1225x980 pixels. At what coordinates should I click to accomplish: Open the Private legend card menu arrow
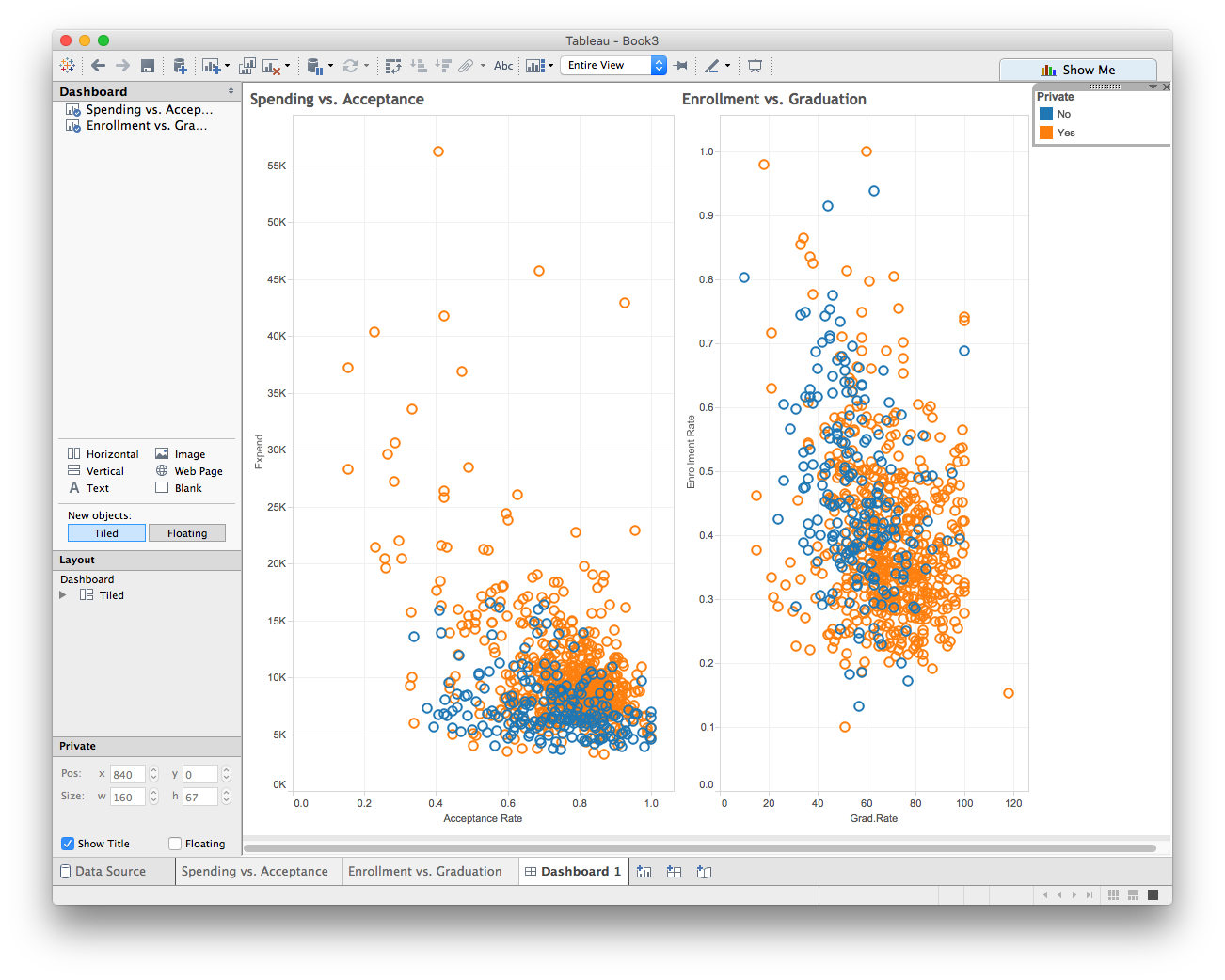point(1153,87)
